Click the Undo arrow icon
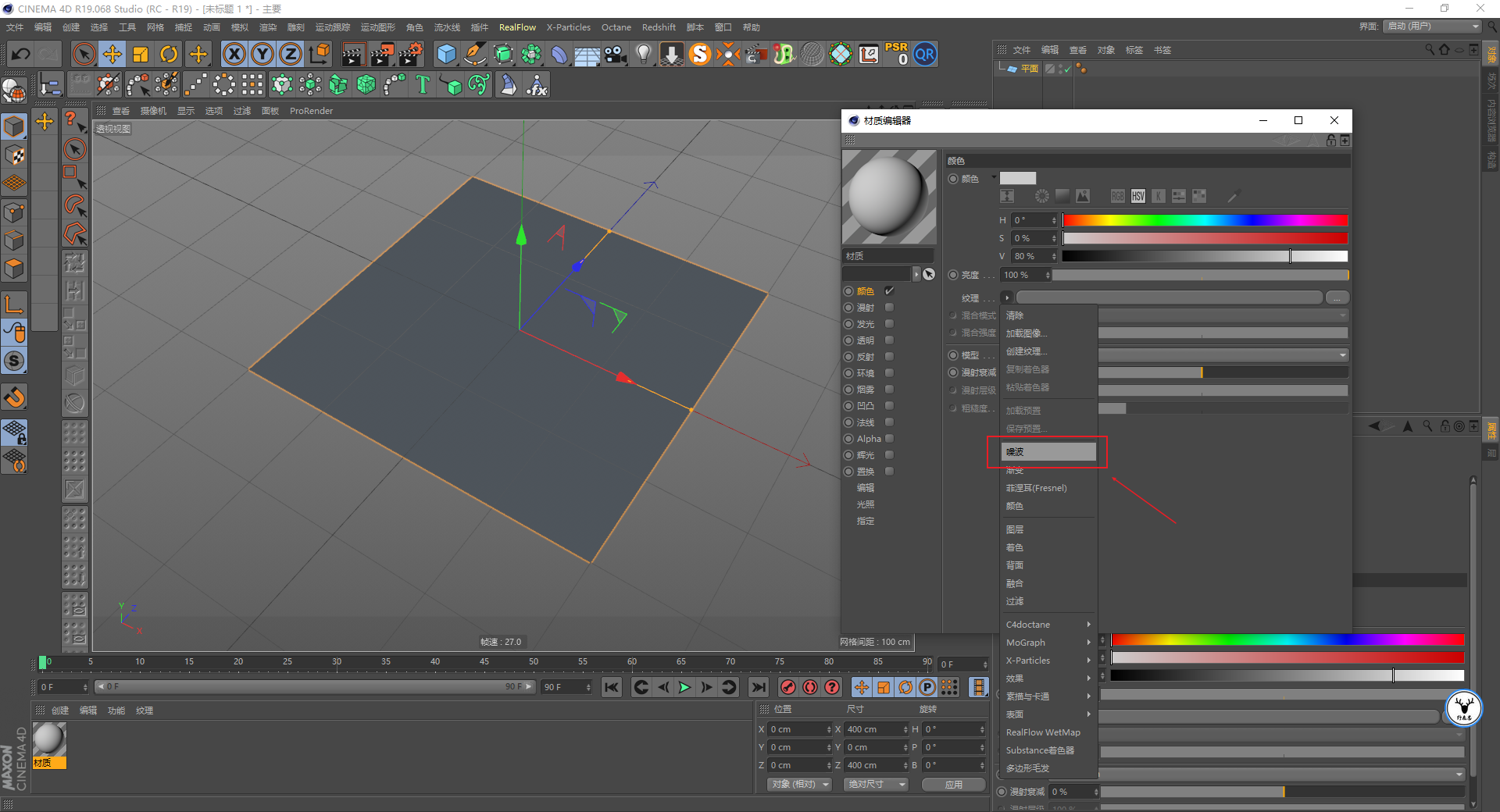The width and height of the screenshot is (1500, 812). (x=21, y=54)
